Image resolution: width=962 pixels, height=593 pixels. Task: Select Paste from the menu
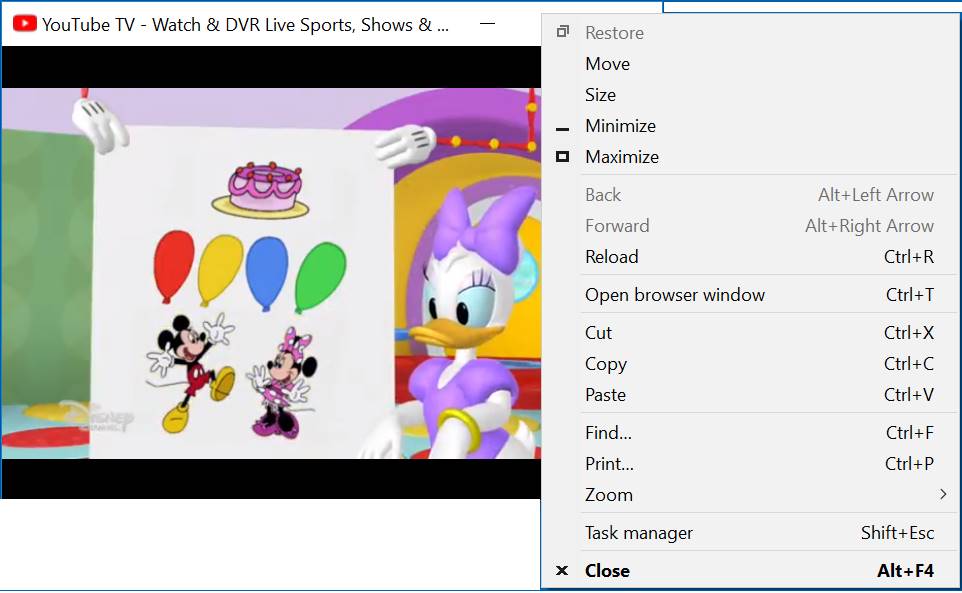751,394
